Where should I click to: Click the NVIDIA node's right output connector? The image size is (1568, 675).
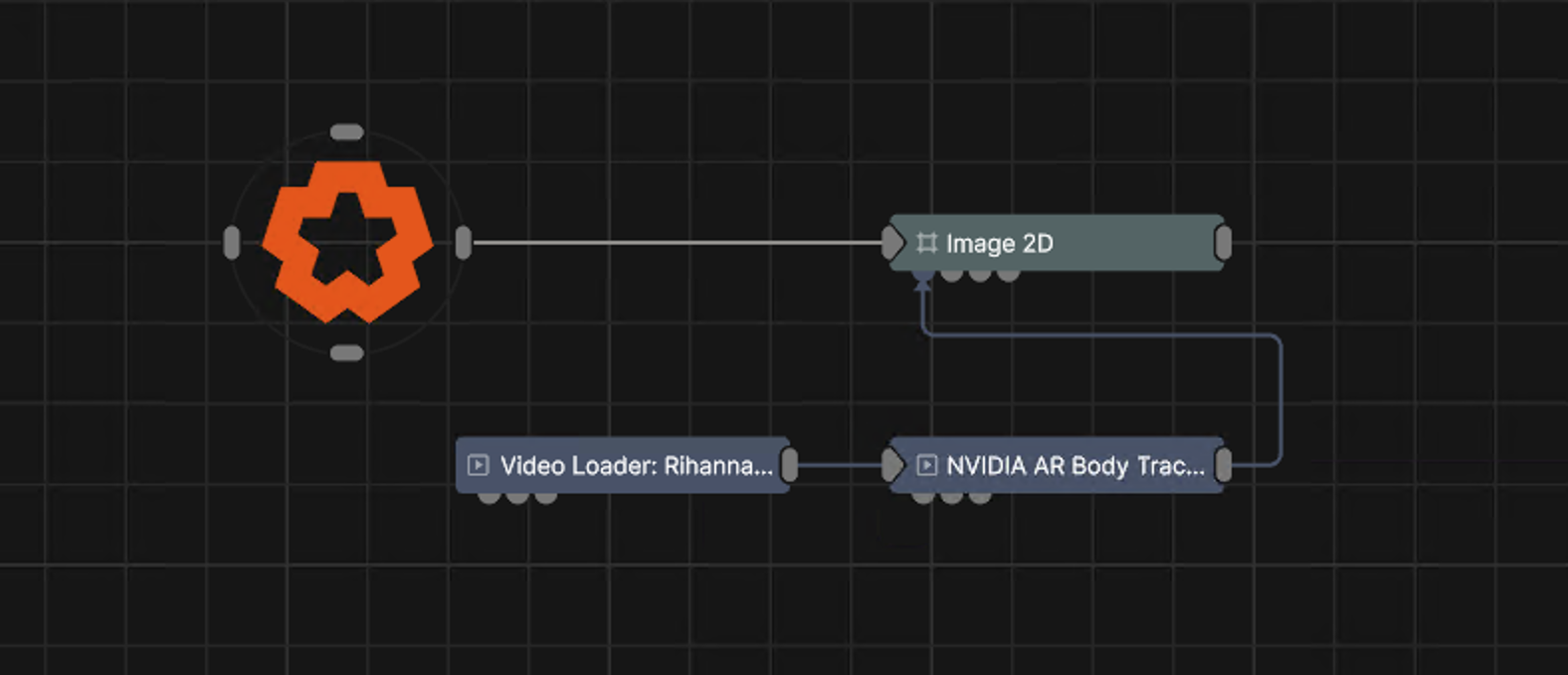coord(1224,465)
